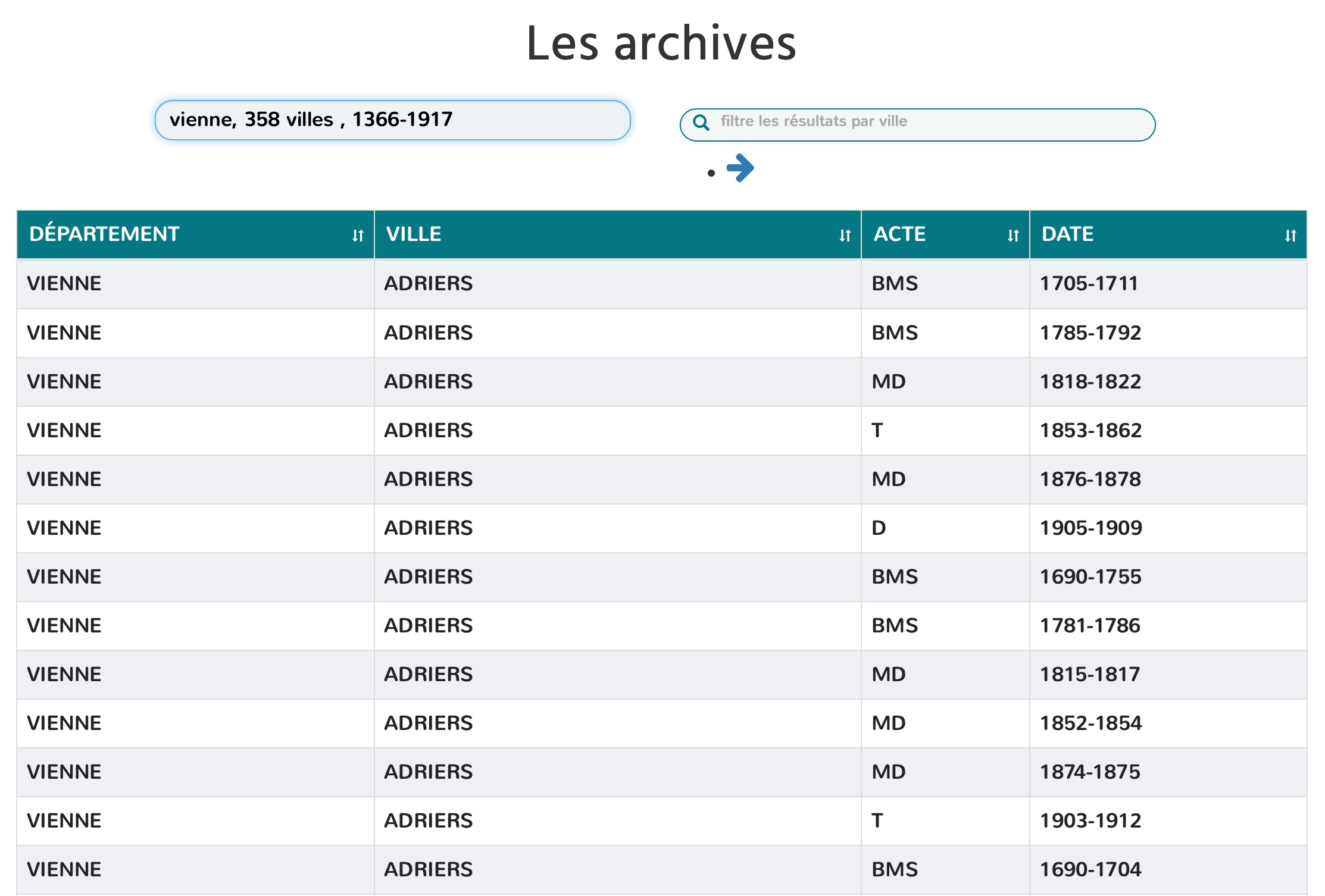Click the 'vienne, 358 villes, 1366-1917' field
The image size is (1325, 896).
coord(393,120)
